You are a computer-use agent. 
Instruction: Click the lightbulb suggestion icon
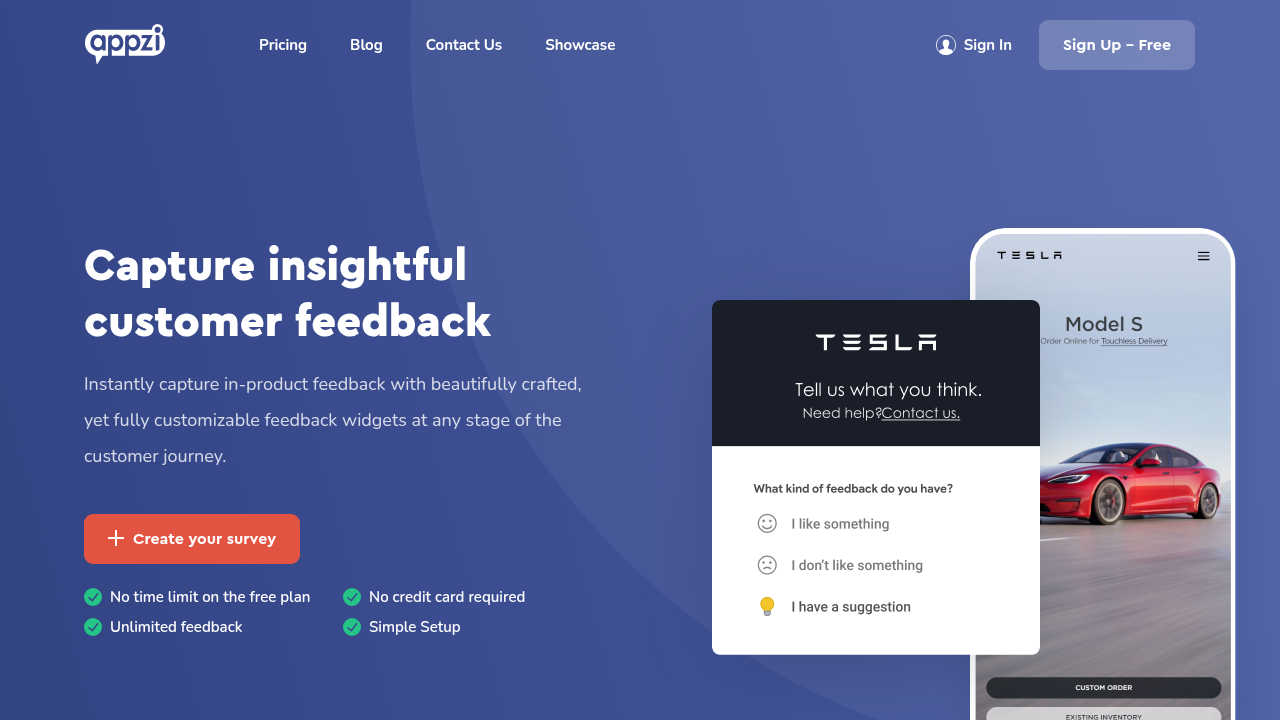(767, 606)
